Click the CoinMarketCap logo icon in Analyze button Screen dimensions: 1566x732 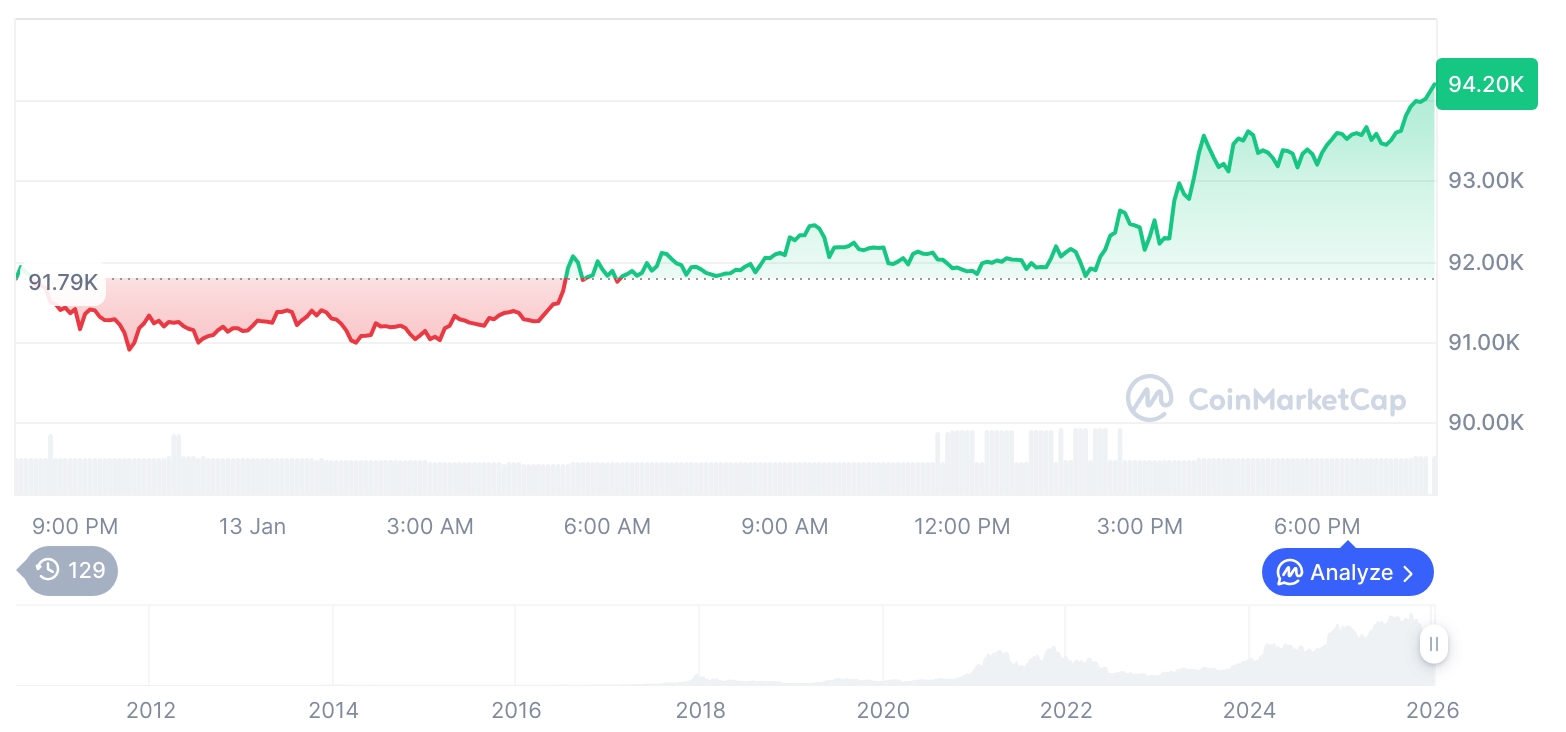(1290, 573)
